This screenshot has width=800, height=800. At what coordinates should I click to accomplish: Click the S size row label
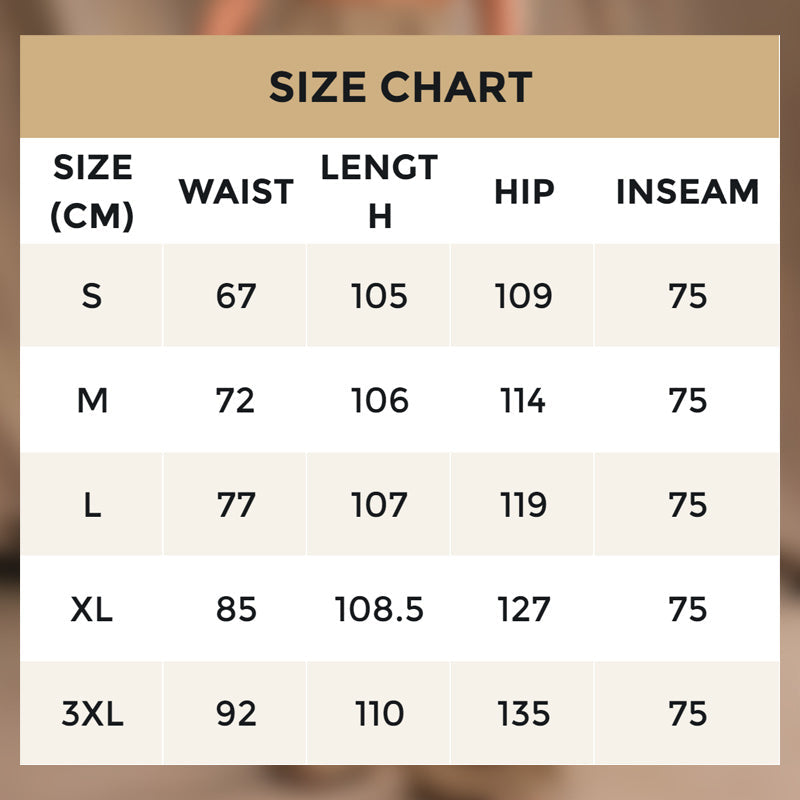point(92,296)
